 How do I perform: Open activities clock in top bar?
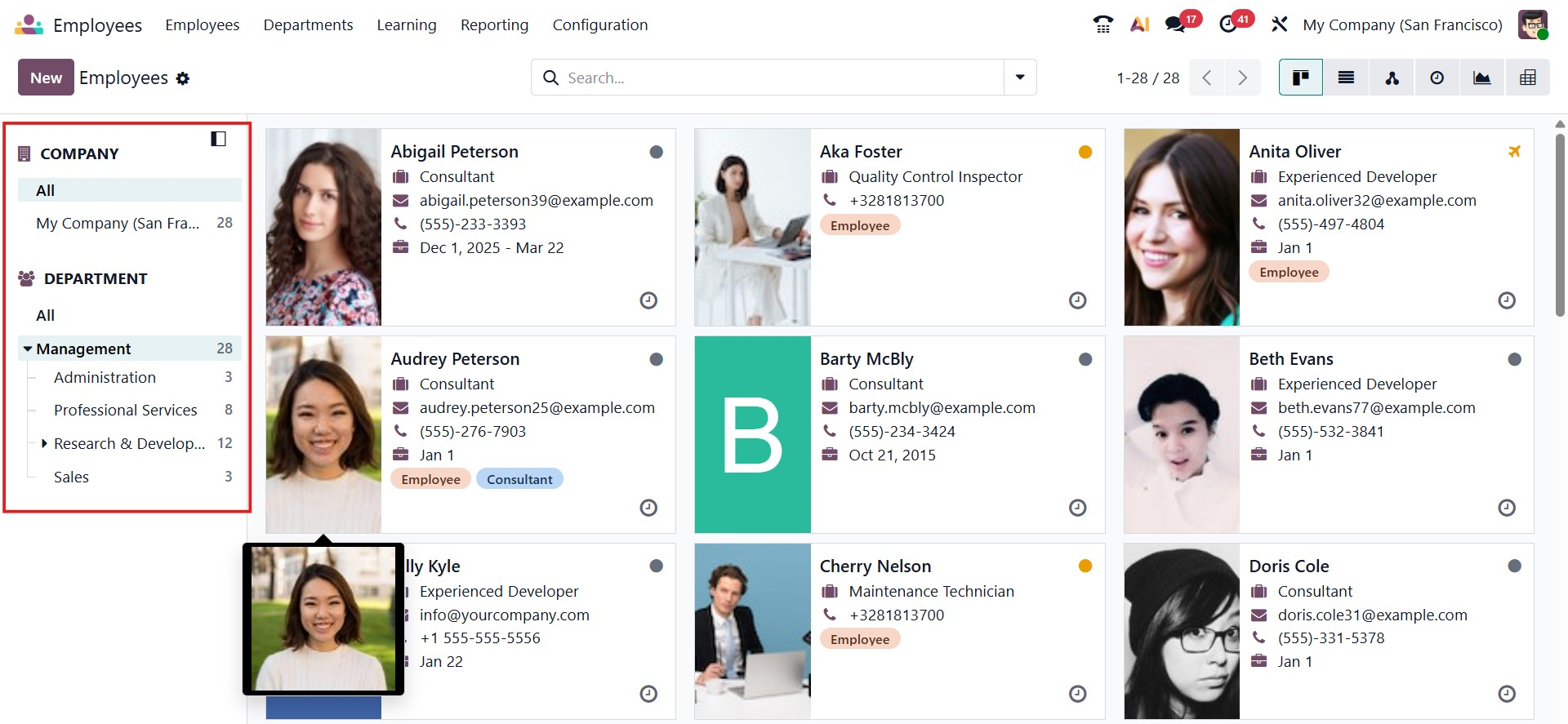click(x=1228, y=24)
